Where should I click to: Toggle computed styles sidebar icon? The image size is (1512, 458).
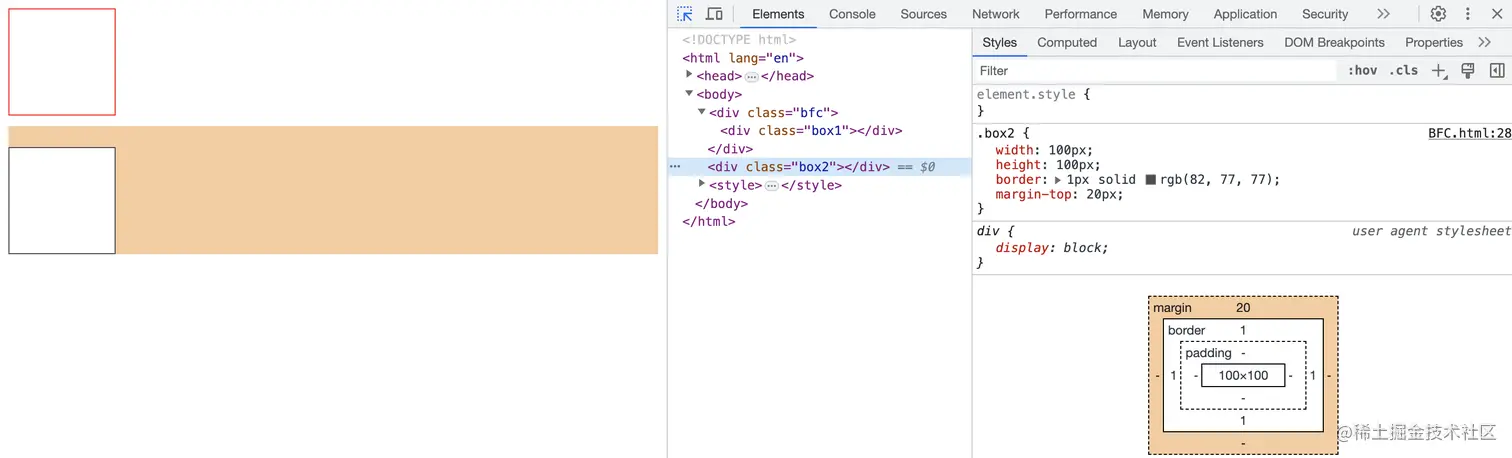coord(1497,71)
